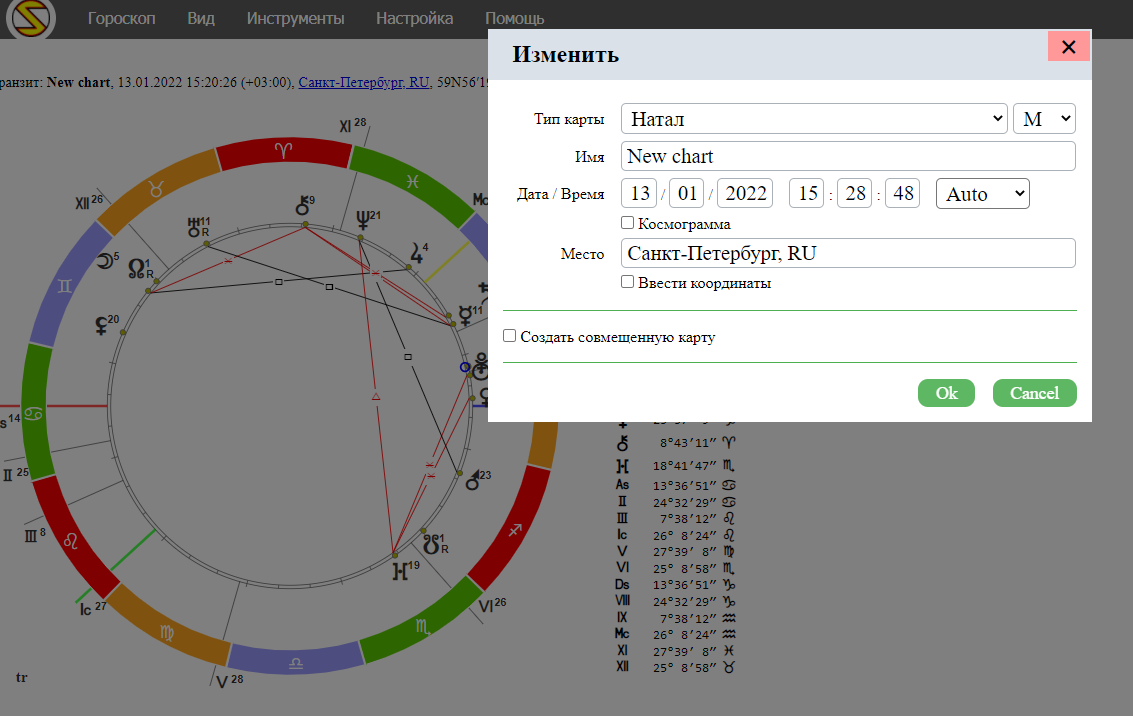
Task: Select the Moon glyph in the chart
Action: pos(107,261)
